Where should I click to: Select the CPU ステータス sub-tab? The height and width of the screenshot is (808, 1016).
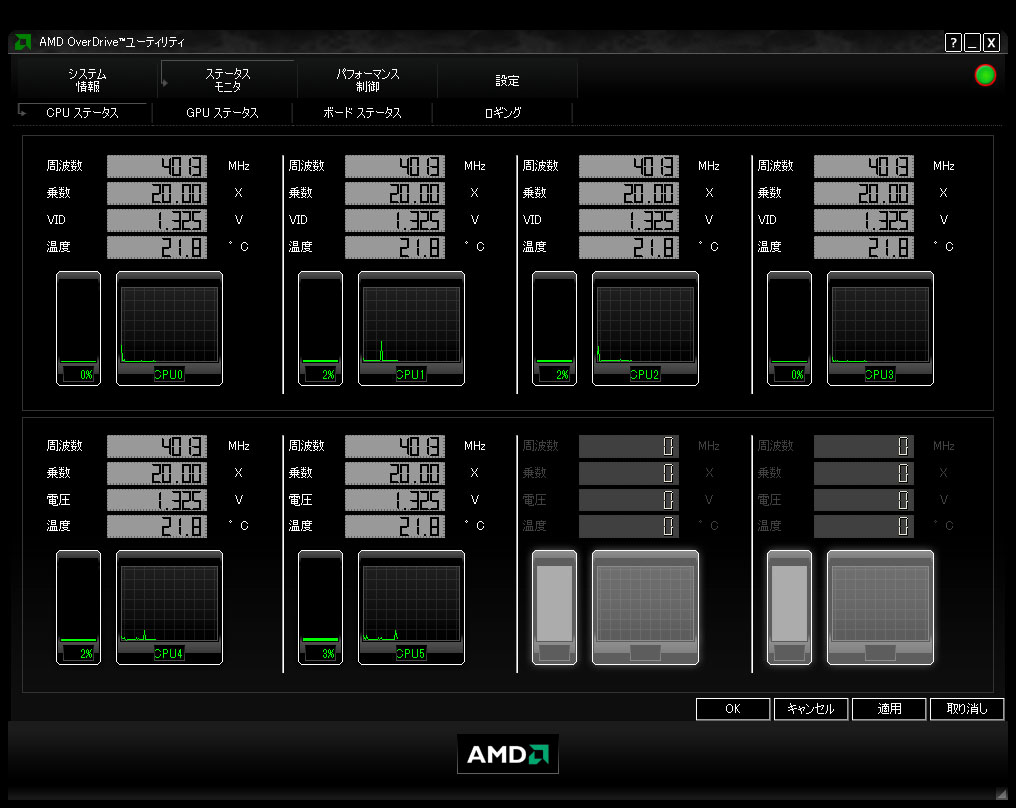coord(82,113)
